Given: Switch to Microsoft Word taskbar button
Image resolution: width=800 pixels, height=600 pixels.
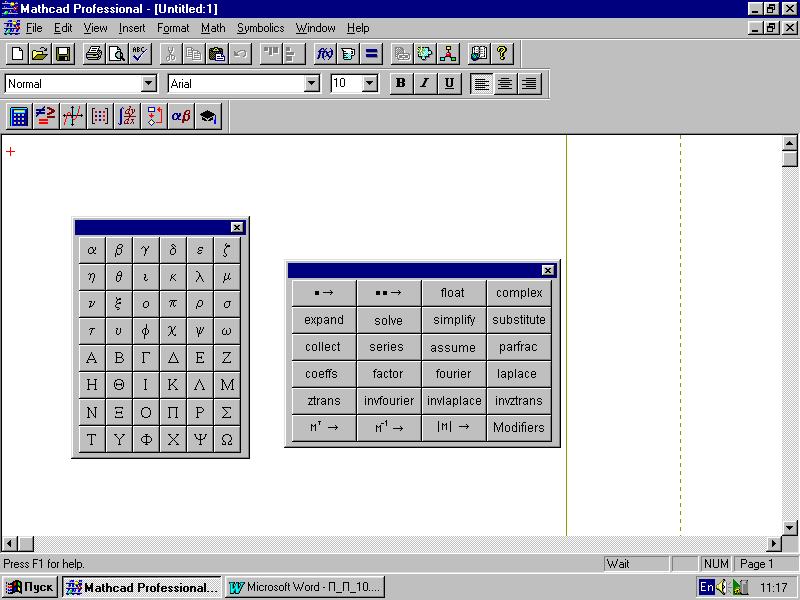Looking at the screenshot, I should (305, 587).
